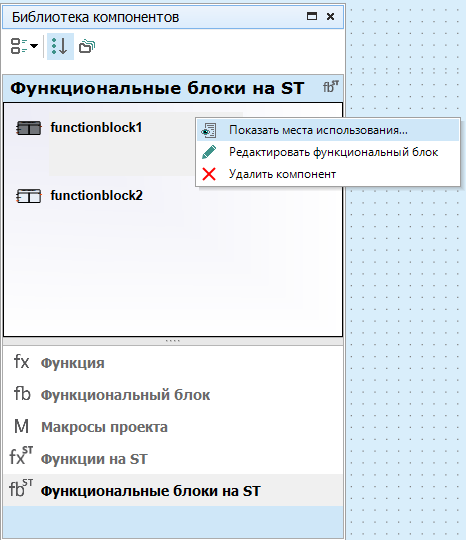
Task: Toggle the sort order button
Action: click(60, 46)
